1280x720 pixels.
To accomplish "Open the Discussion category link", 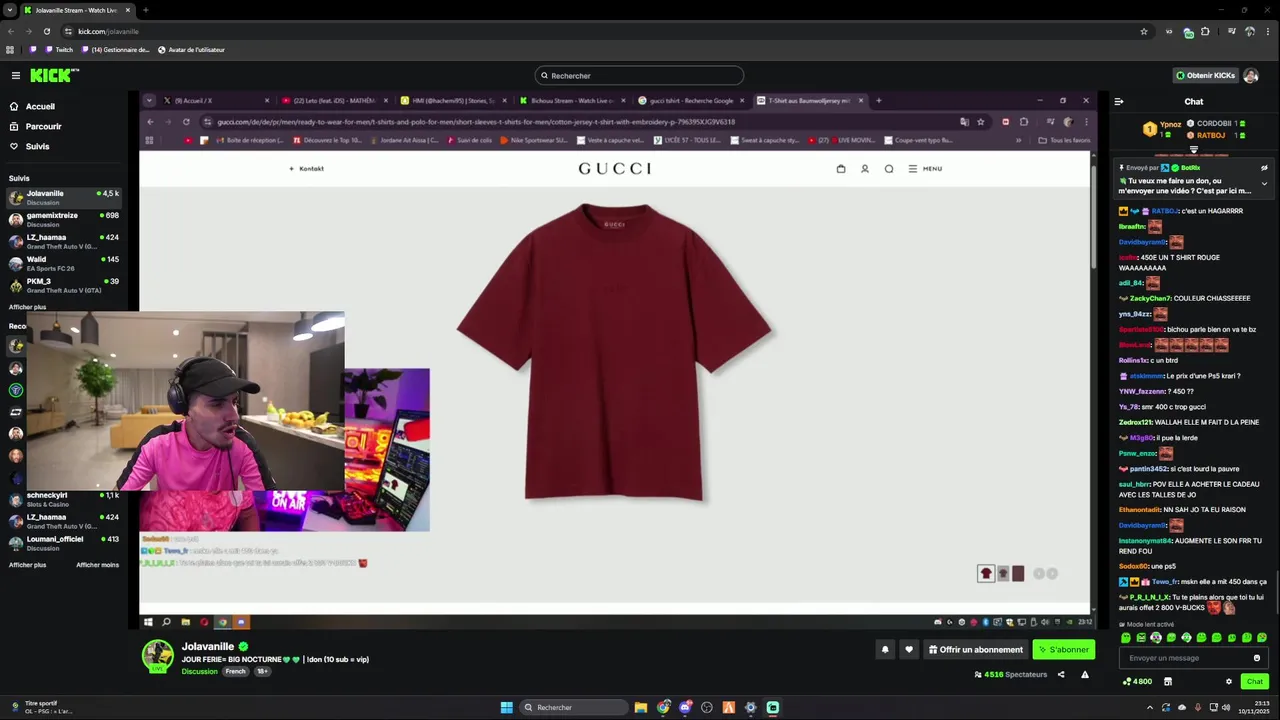I will coord(199,672).
